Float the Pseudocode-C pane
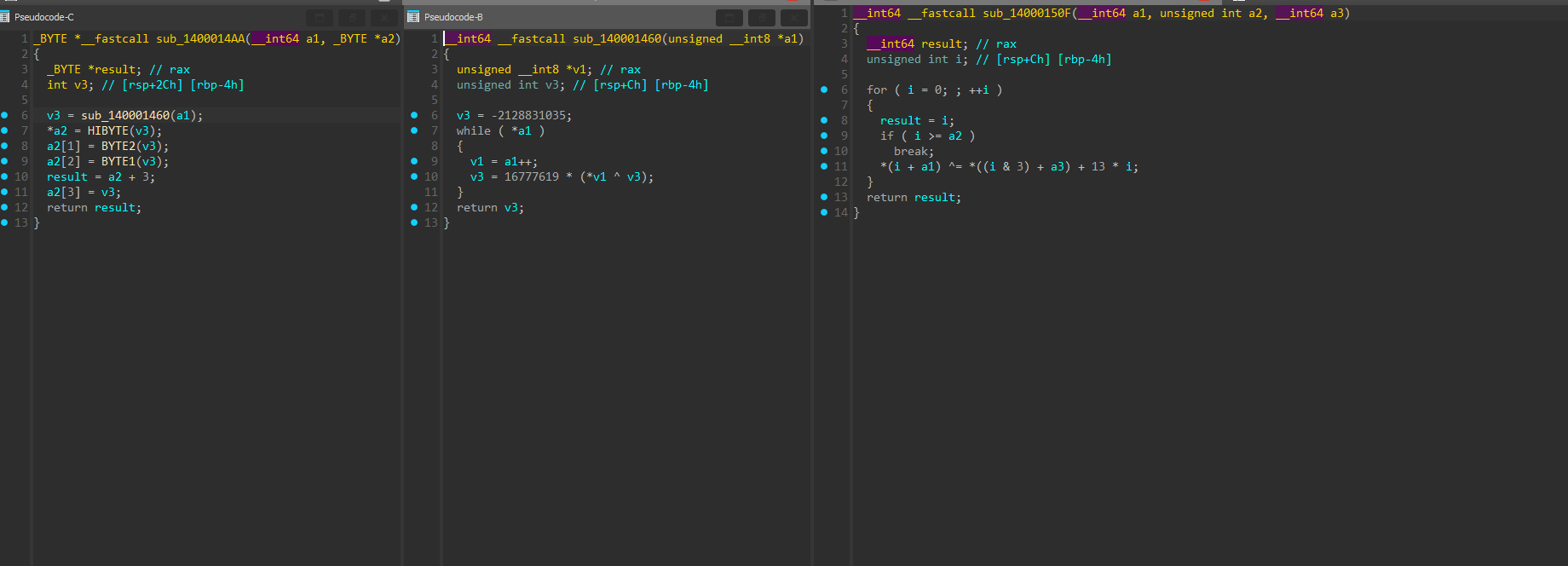1568x566 pixels. (352, 17)
